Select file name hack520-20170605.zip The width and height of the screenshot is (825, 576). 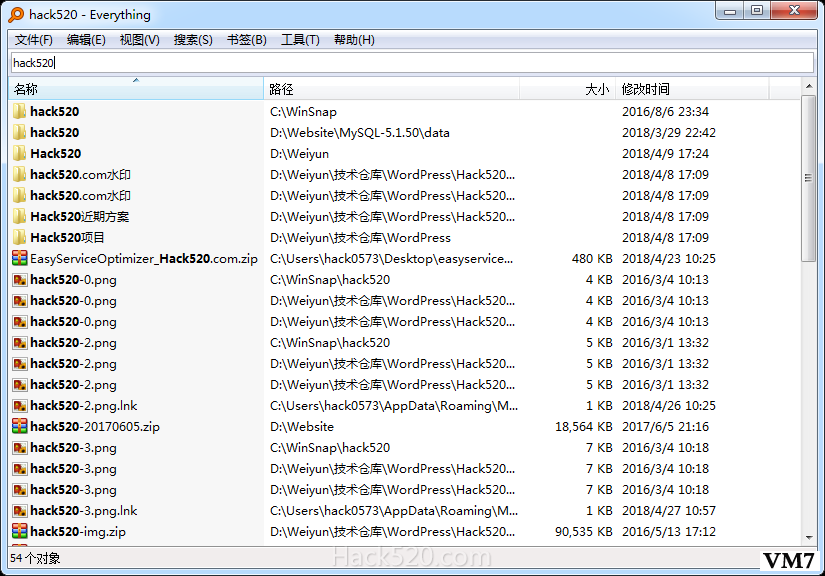point(95,427)
